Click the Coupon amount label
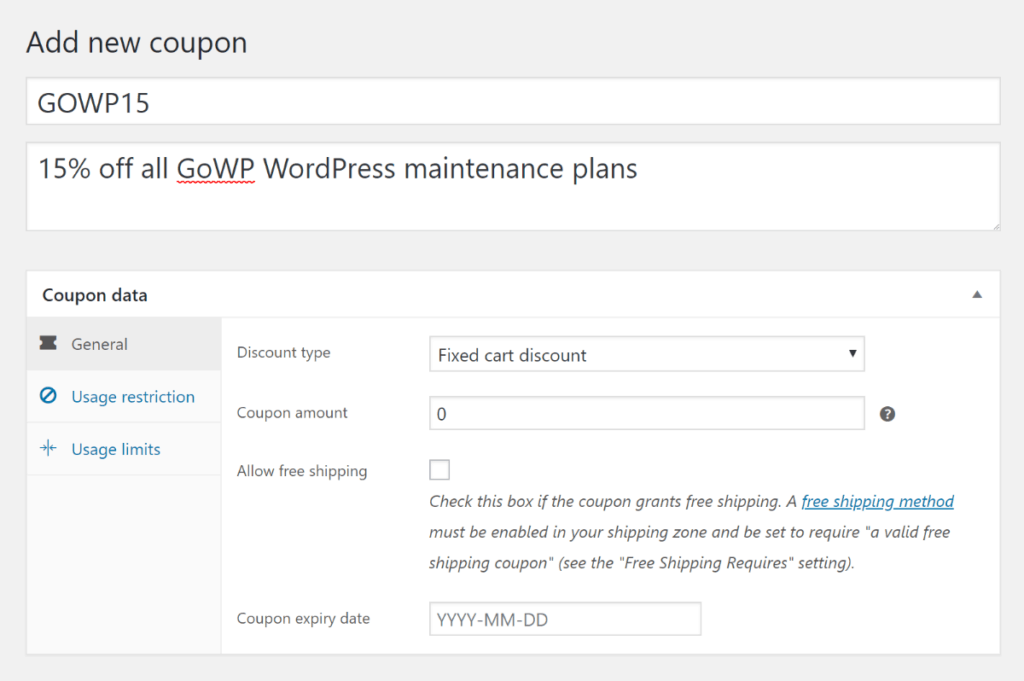 tap(292, 413)
